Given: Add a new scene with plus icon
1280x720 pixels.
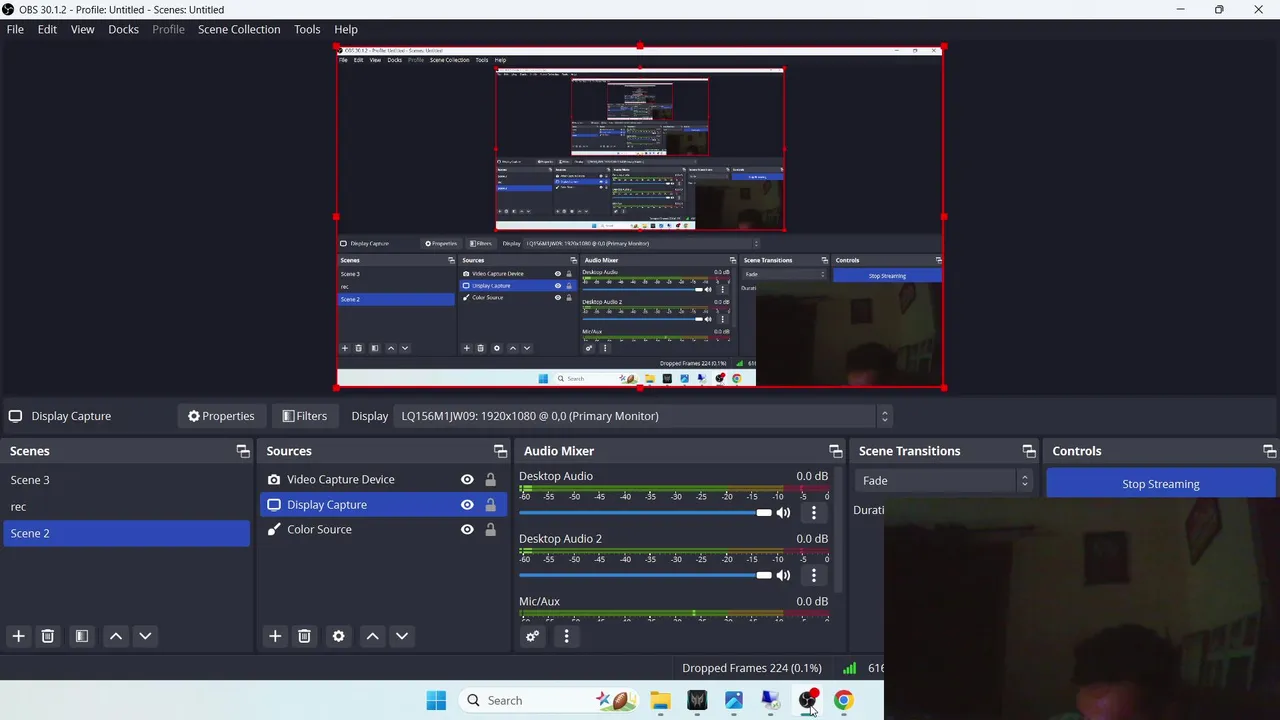Looking at the screenshot, I should [x=18, y=636].
